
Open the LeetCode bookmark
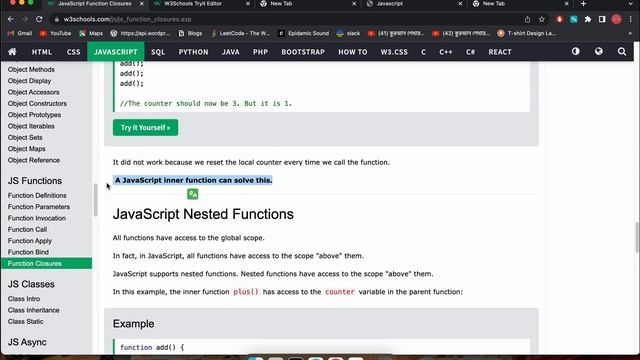[240, 33]
